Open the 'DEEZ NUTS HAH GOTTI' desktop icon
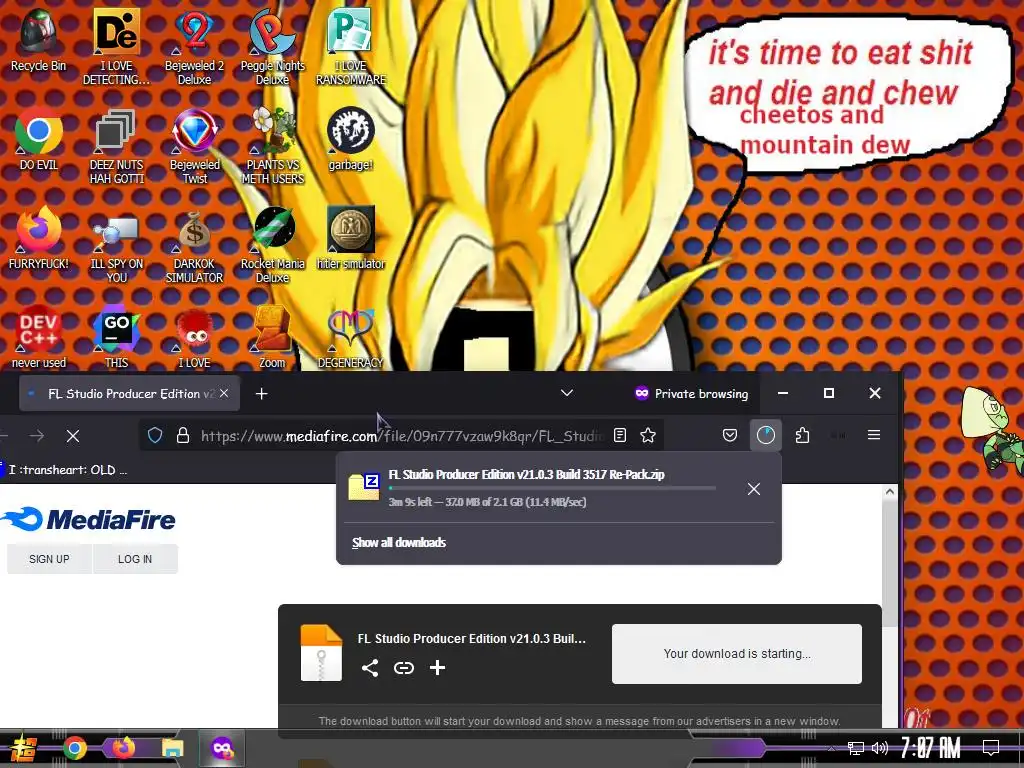The image size is (1024, 768). (116, 146)
